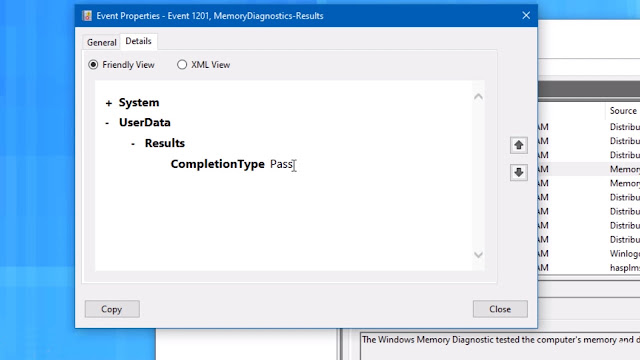Select the XML View radio button

tap(182, 64)
